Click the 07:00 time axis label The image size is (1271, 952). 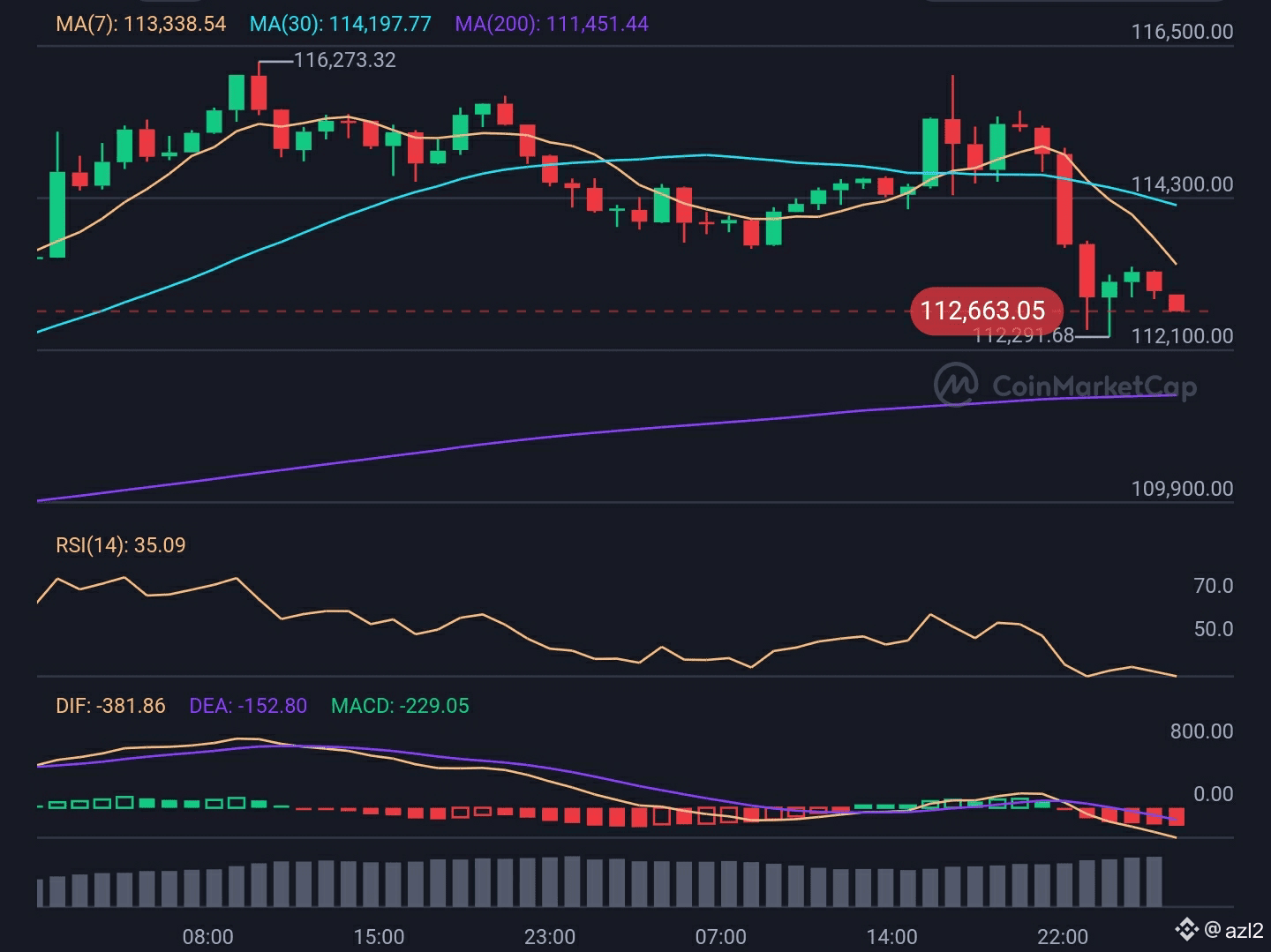coord(721,937)
